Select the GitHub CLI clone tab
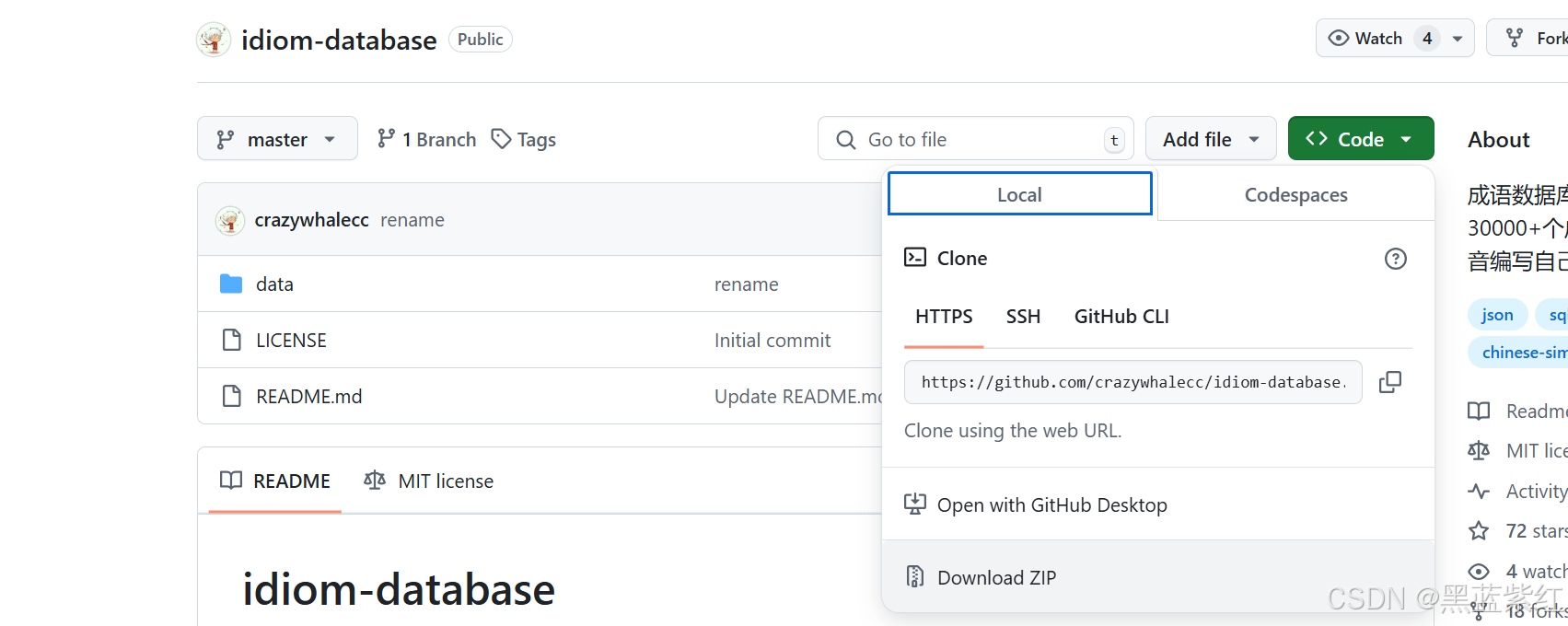 click(1121, 317)
